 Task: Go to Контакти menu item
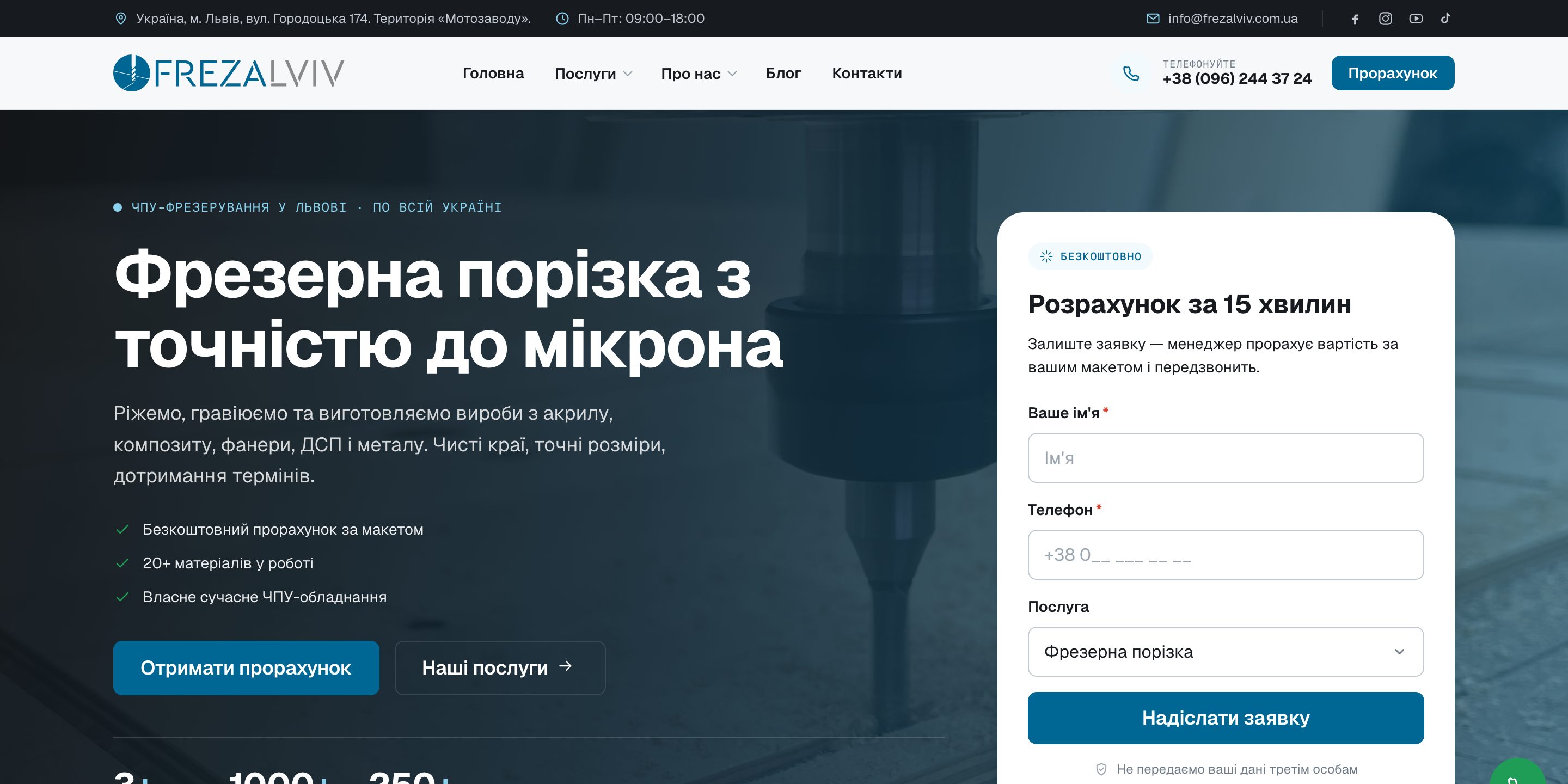867,73
